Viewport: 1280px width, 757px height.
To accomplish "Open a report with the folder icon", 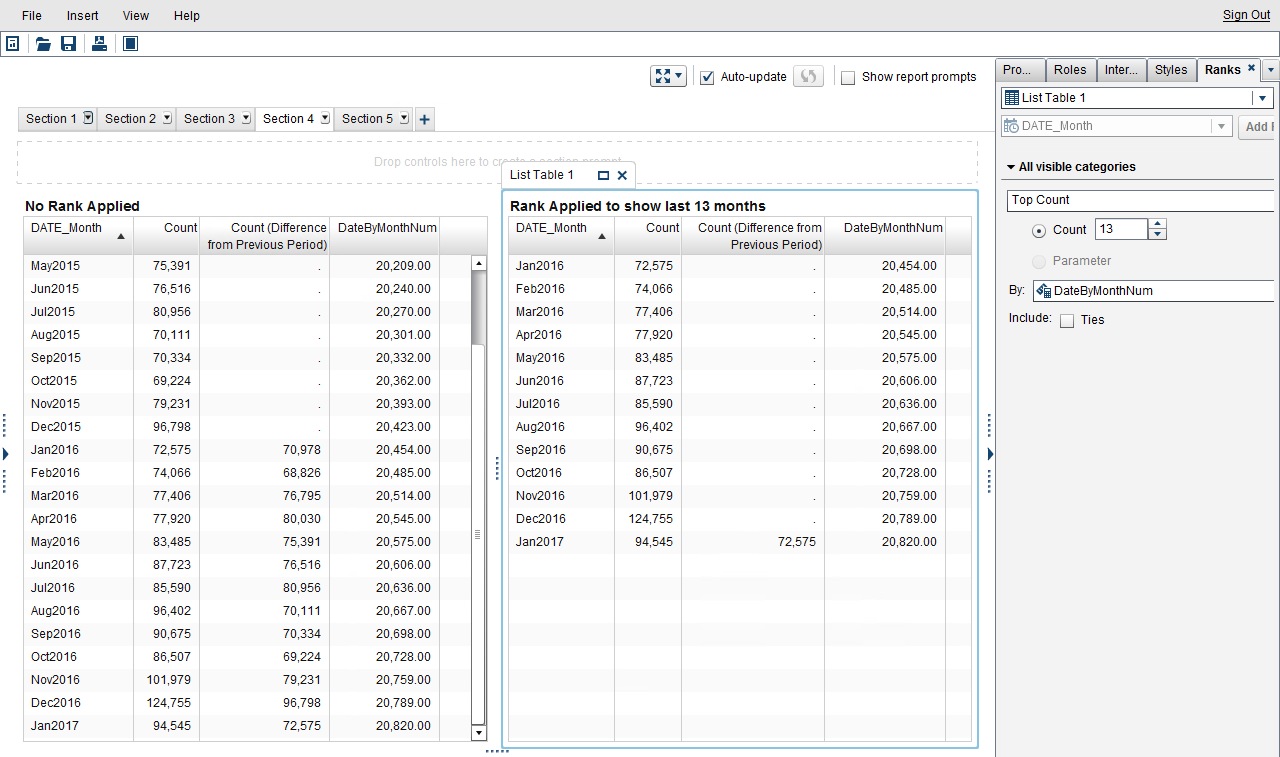I will click(x=43, y=44).
